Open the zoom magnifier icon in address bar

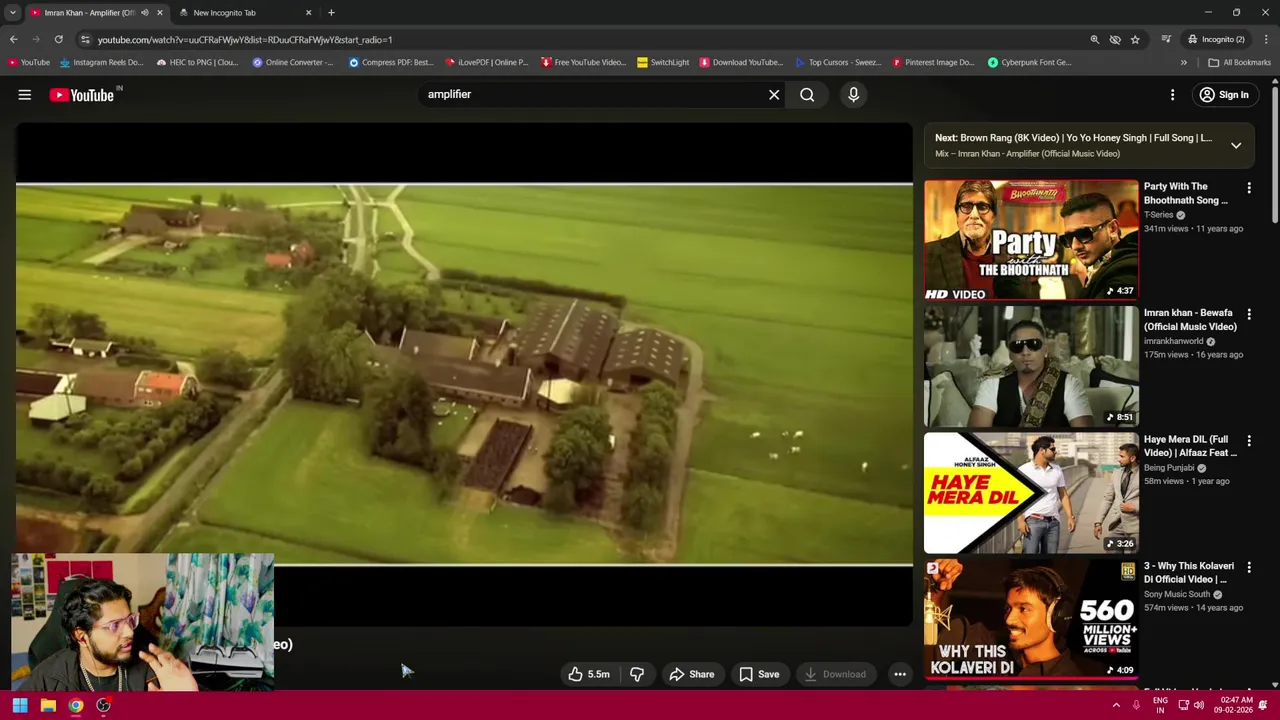tap(1095, 40)
